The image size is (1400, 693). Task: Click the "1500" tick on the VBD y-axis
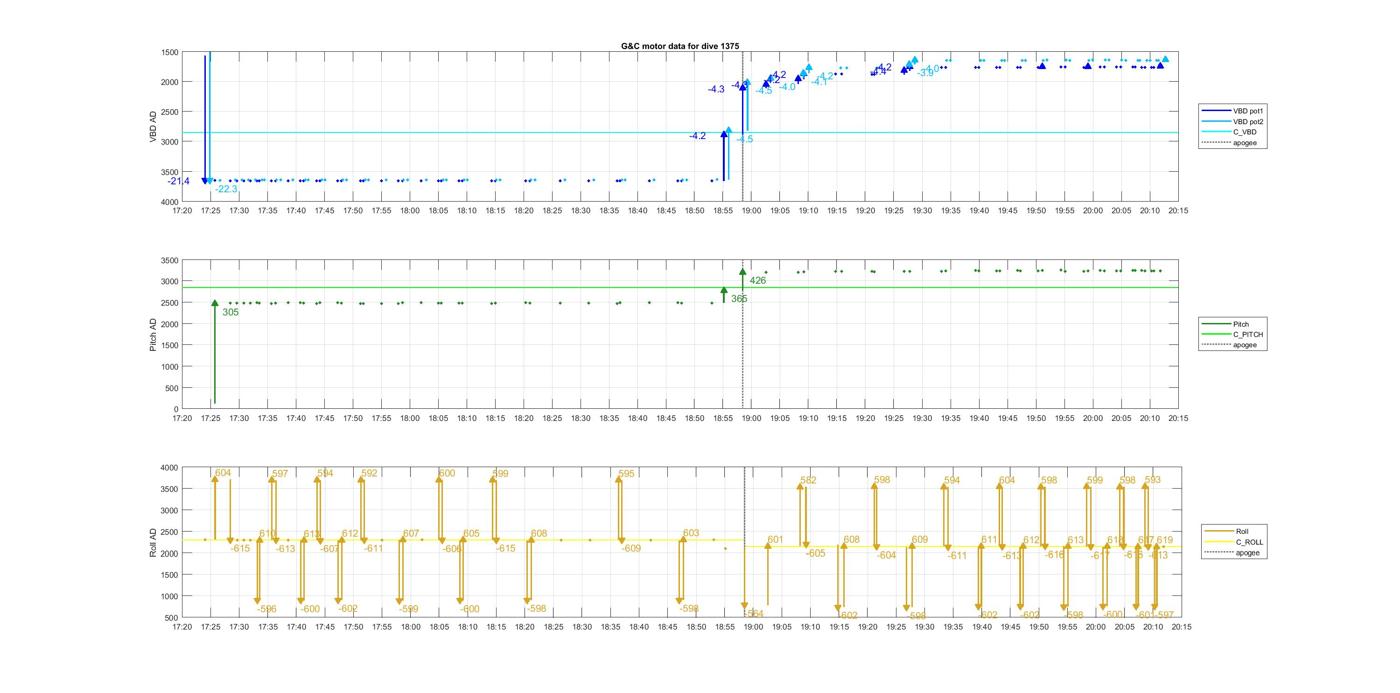pos(169,52)
